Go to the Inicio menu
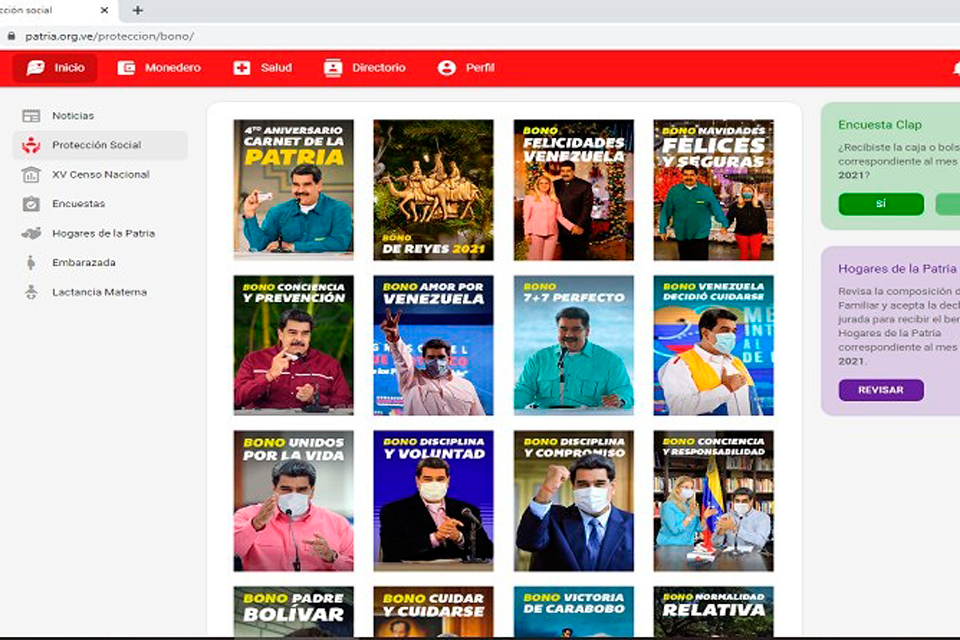 [55, 67]
